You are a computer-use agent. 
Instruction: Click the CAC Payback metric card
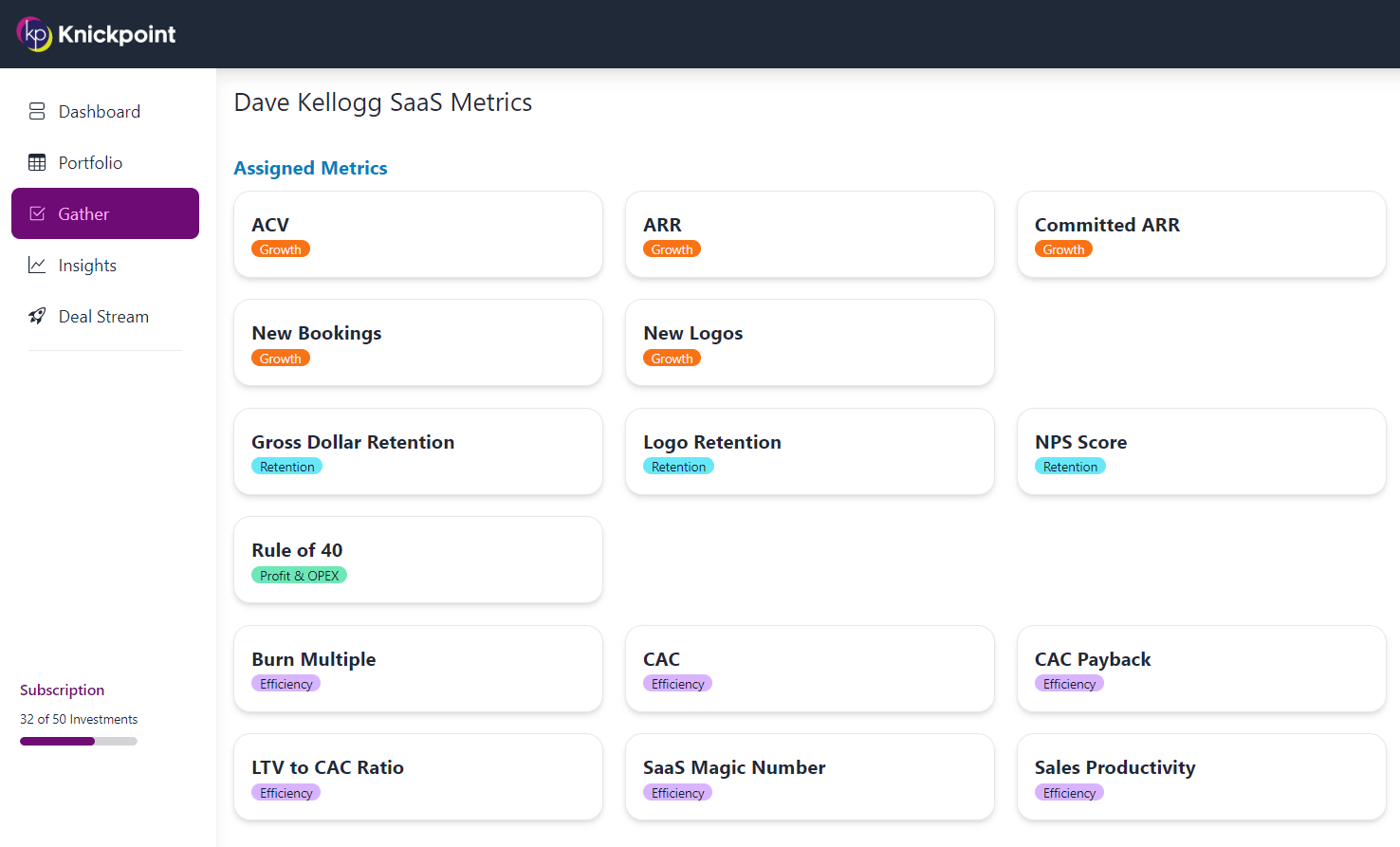(x=1202, y=669)
